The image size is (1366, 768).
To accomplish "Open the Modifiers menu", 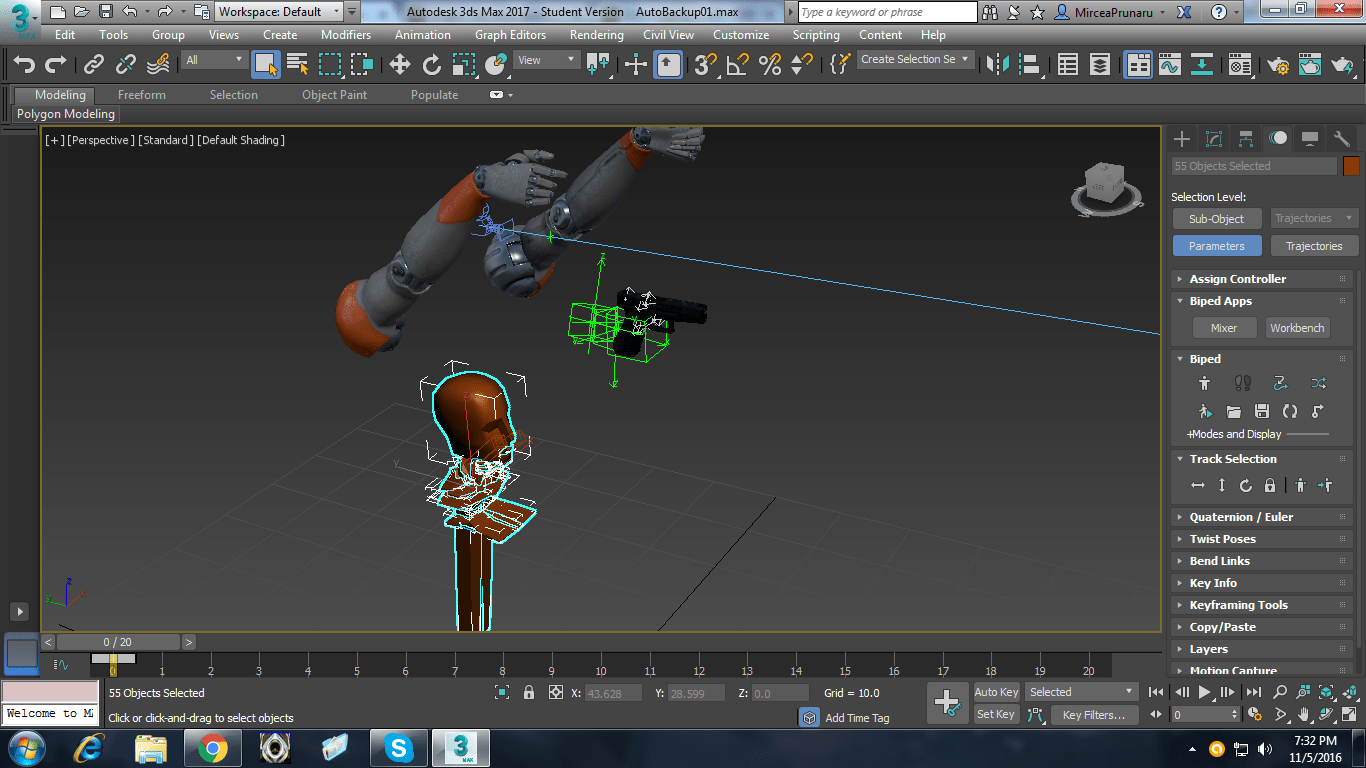I will click(x=346, y=35).
